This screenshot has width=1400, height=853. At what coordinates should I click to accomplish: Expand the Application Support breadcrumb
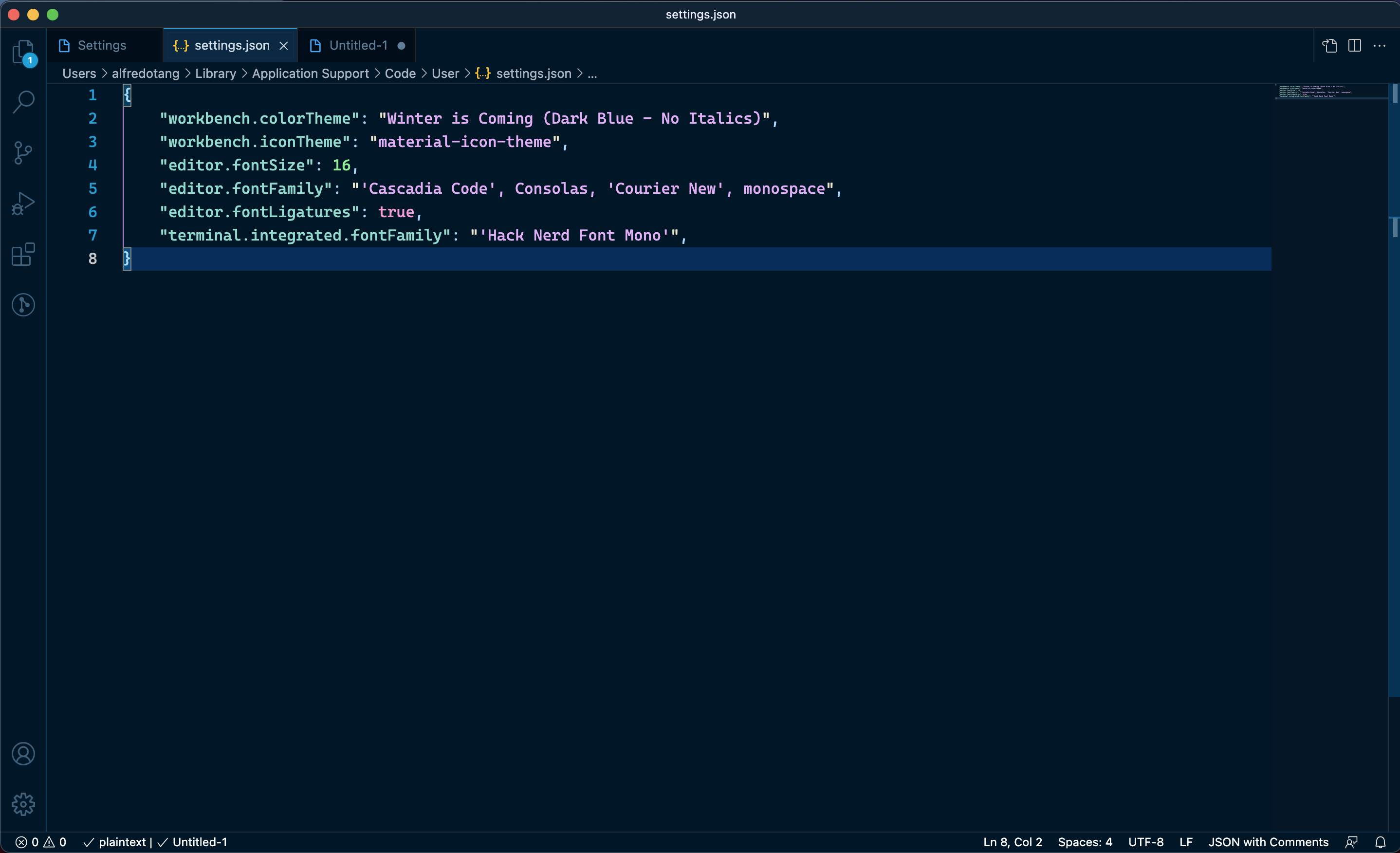click(x=310, y=74)
